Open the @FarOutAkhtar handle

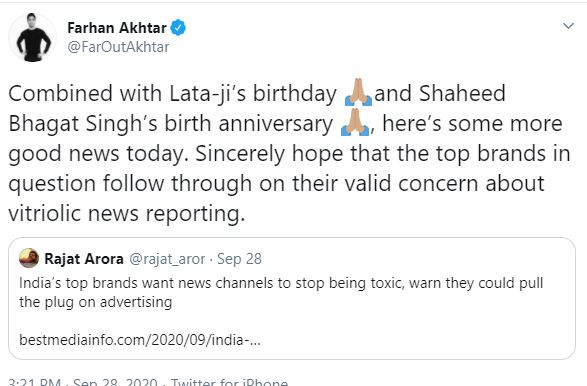(x=118, y=47)
